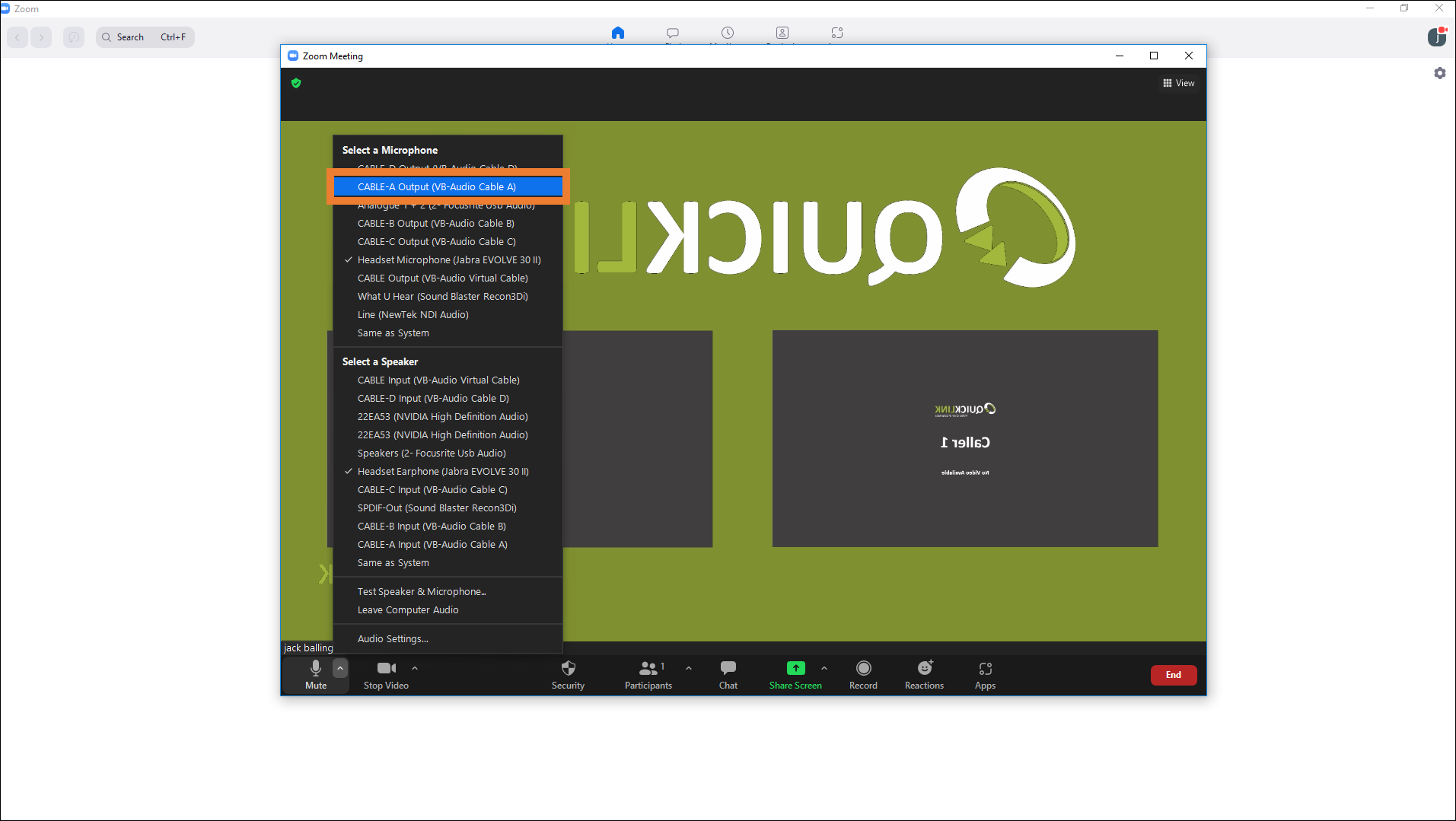Select CABLE Input VB-Audio Virtual Cable speaker
This screenshot has width=1456, height=821.
(x=448, y=380)
